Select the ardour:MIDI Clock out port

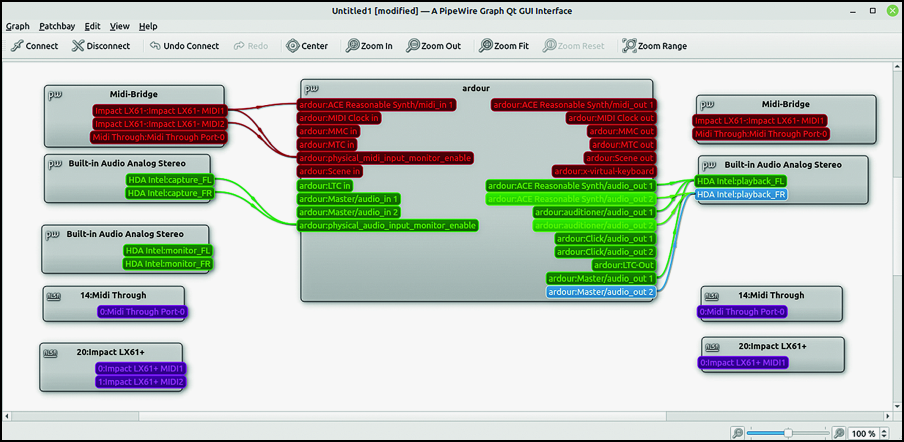pyautogui.click(x=611, y=118)
